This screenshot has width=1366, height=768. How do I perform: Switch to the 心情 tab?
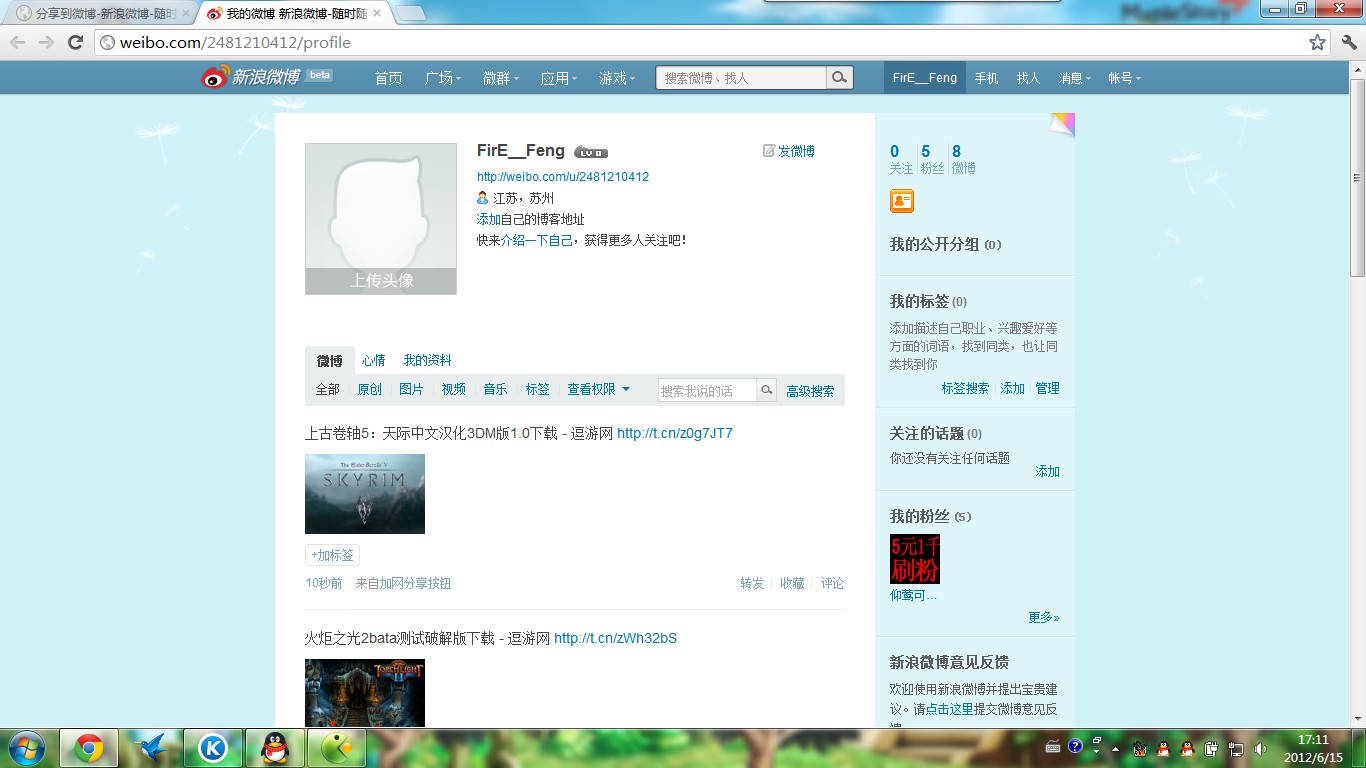[x=374, y=360]
